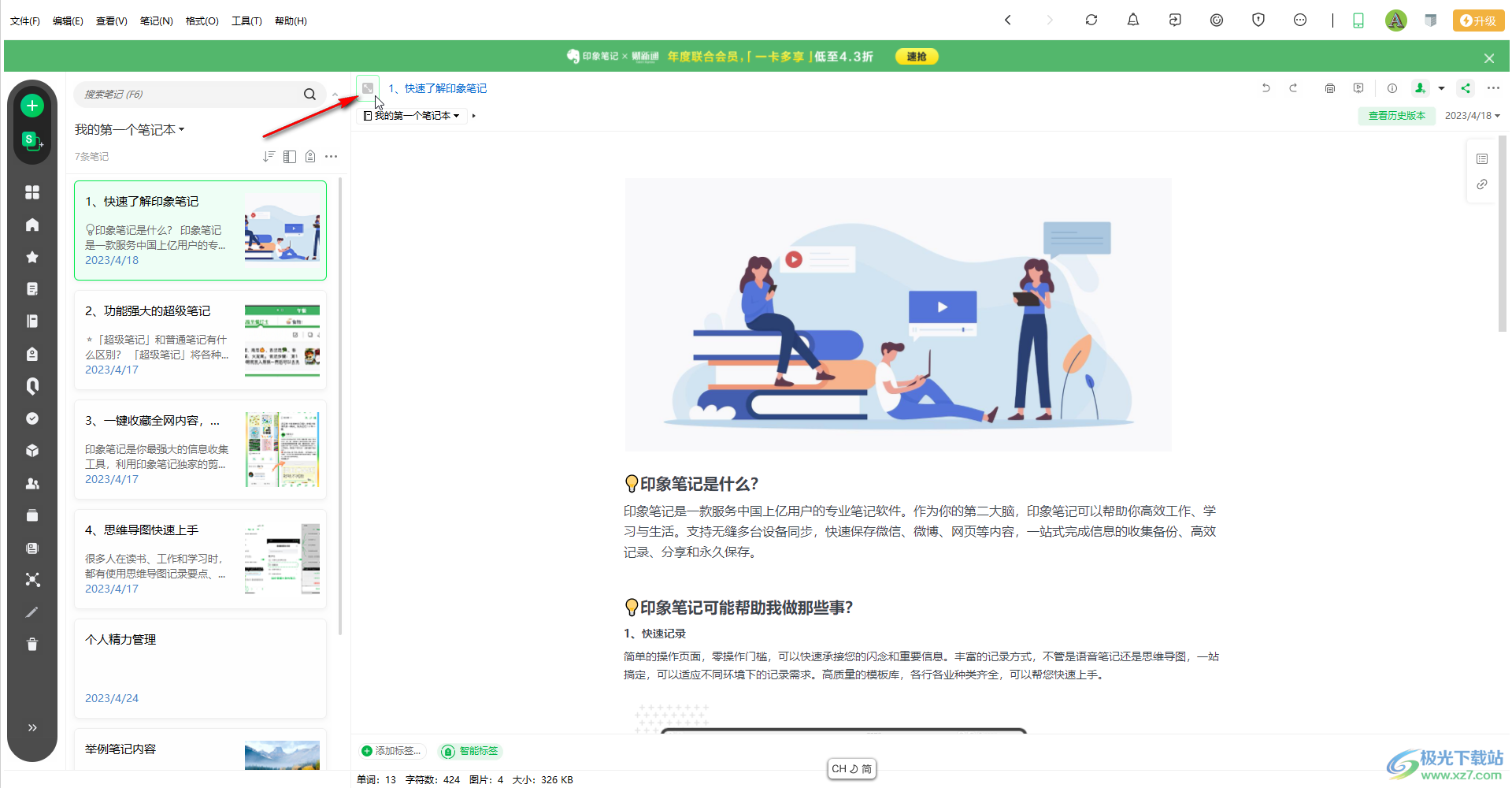Open 我的第一个笔记本 dropdown above note list
This screenshot has width=1512, height=788.
click(129, 130)
